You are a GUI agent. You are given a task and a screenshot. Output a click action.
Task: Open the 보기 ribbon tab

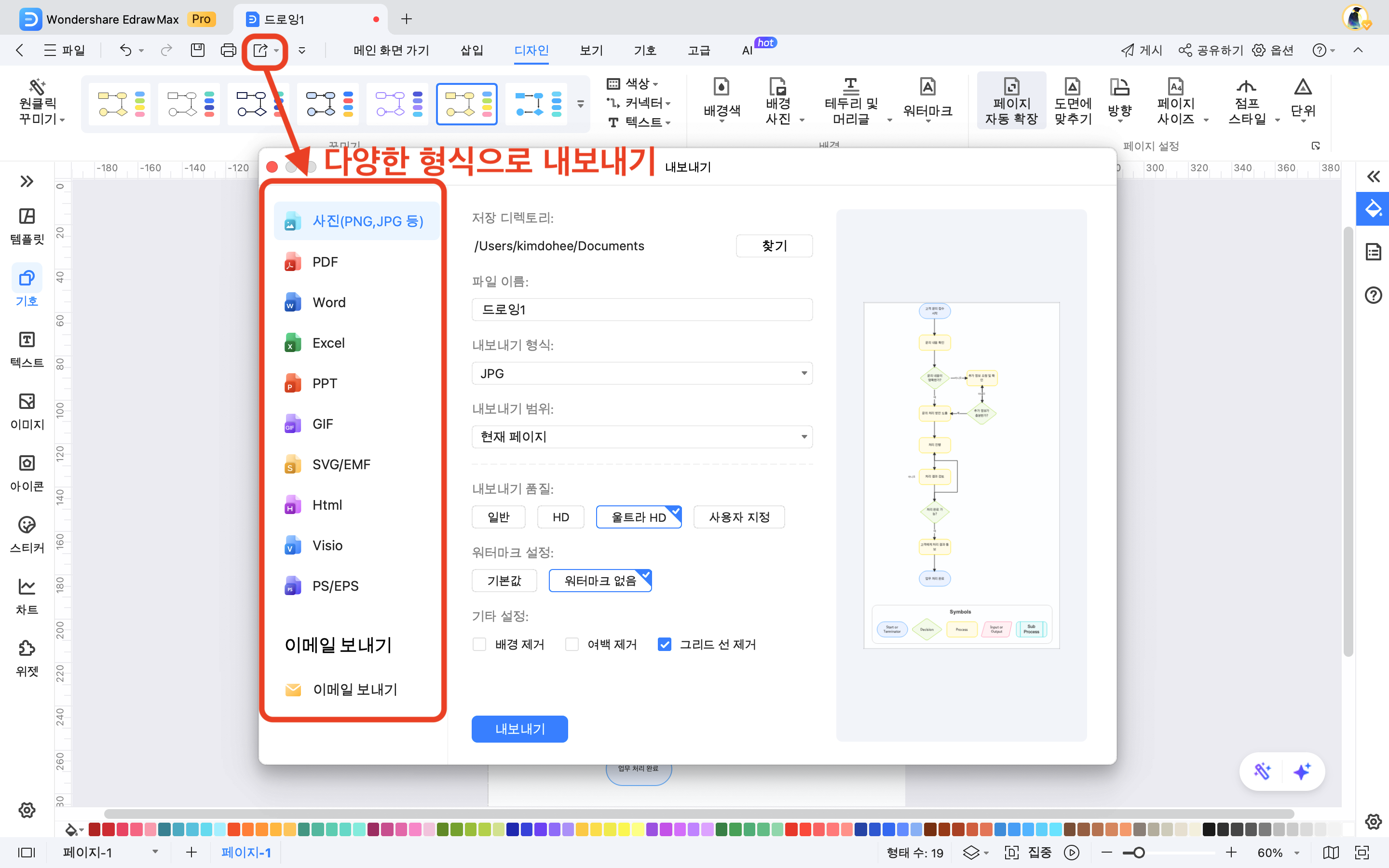[591, 51]
